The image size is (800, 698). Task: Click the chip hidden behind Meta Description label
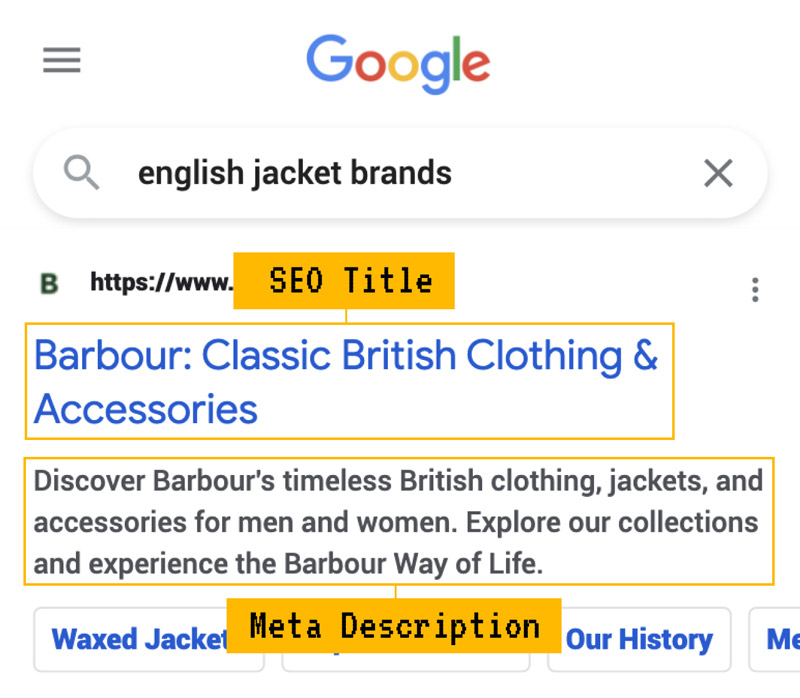click(406, 662)
